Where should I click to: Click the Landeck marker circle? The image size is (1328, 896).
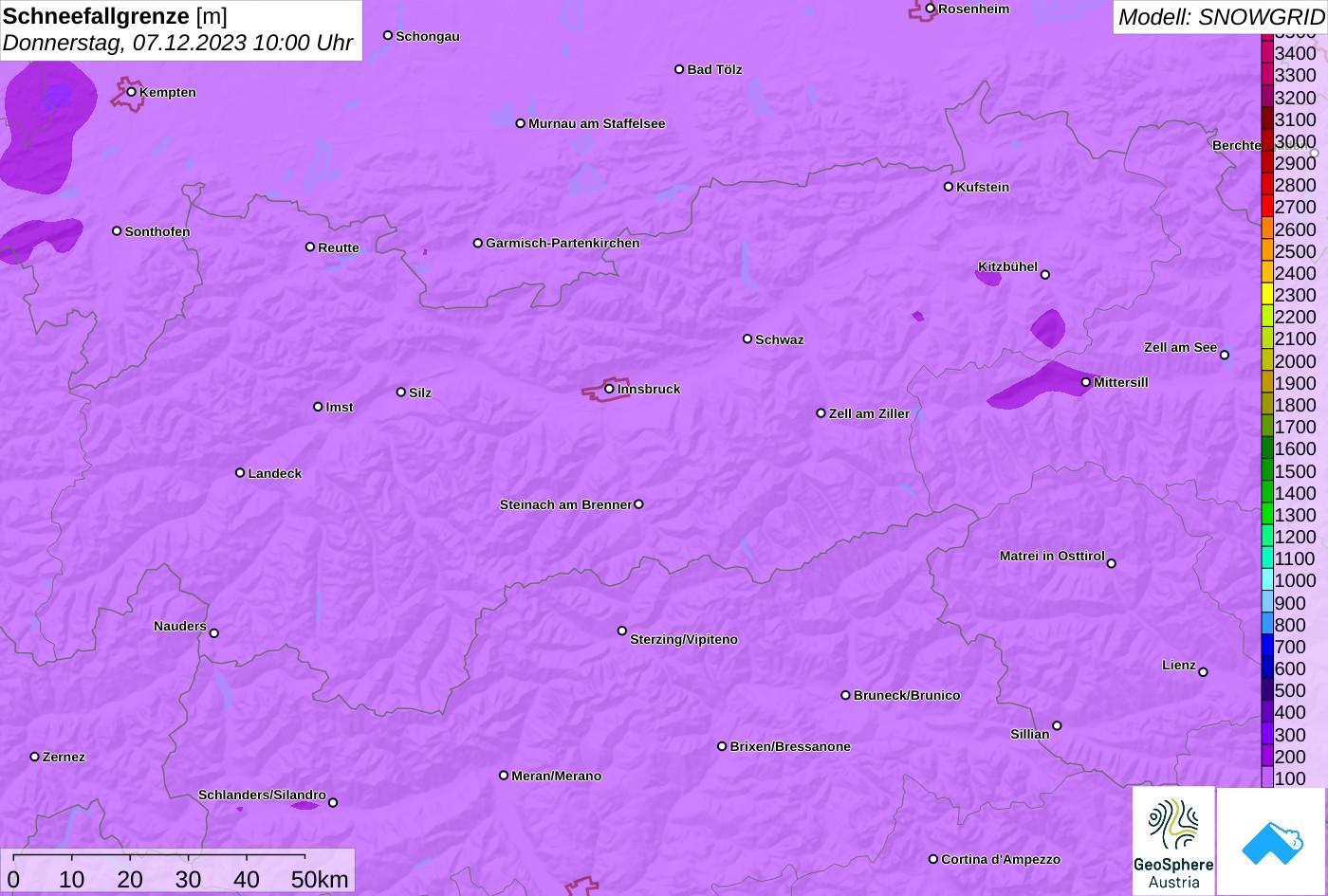pos(240,473)
